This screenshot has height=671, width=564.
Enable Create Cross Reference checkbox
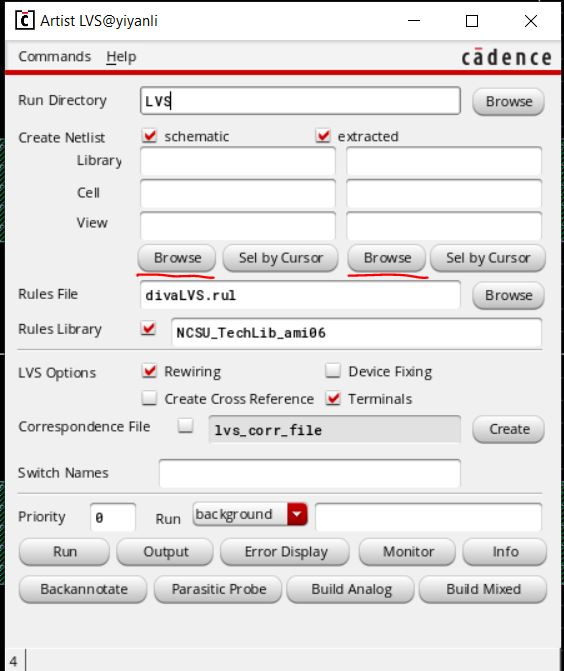coord(149,398)
